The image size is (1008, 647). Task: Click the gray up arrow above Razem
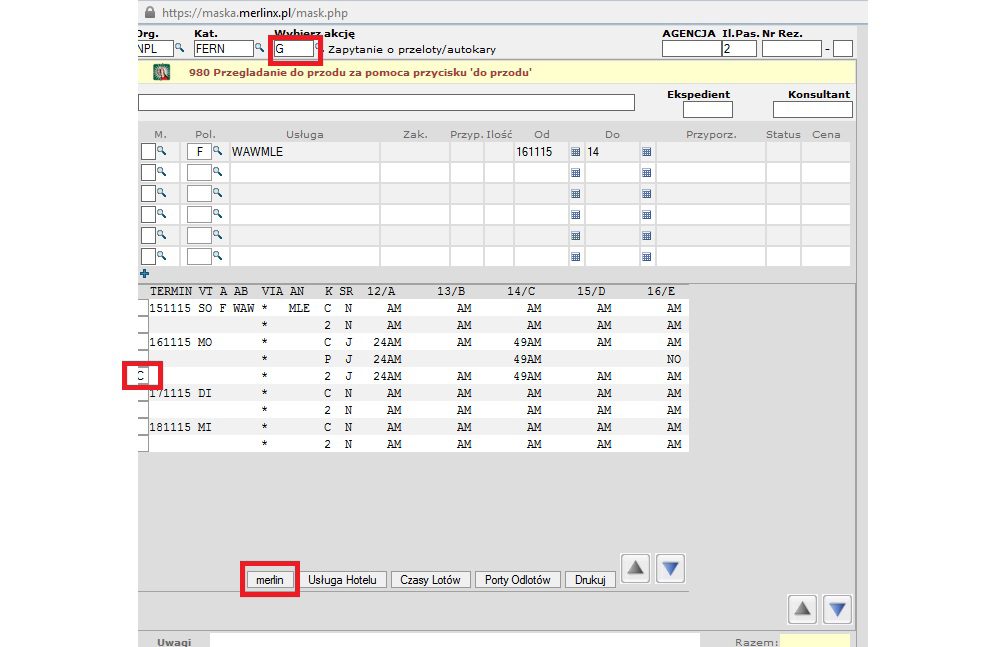(x=802, y=609)
